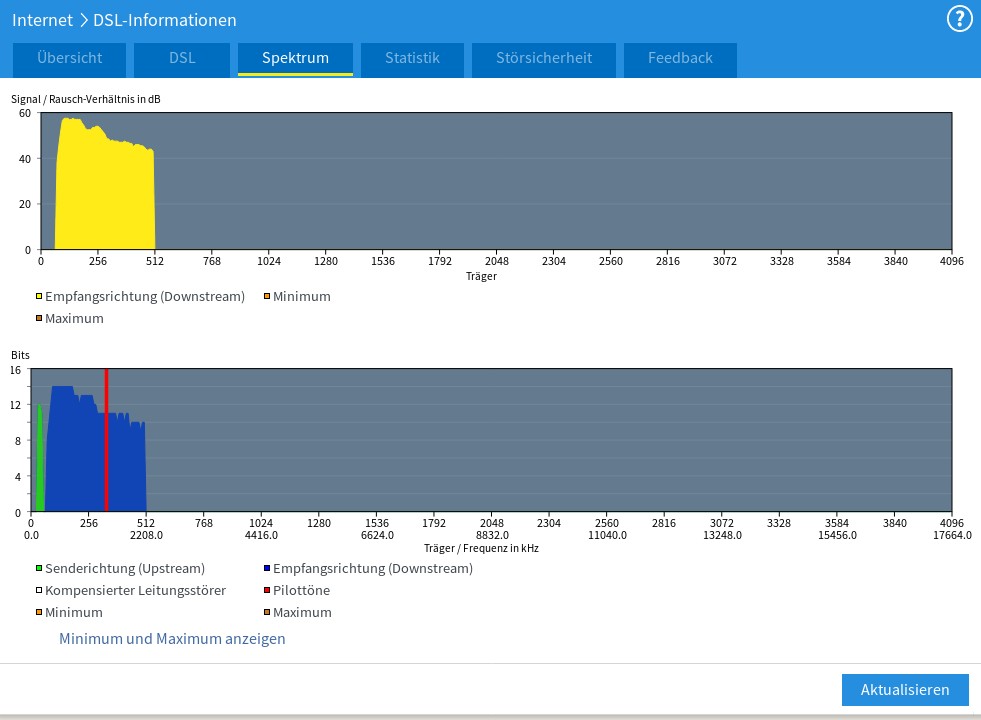Click the Aktualisieren button

[x=905, y=689]
